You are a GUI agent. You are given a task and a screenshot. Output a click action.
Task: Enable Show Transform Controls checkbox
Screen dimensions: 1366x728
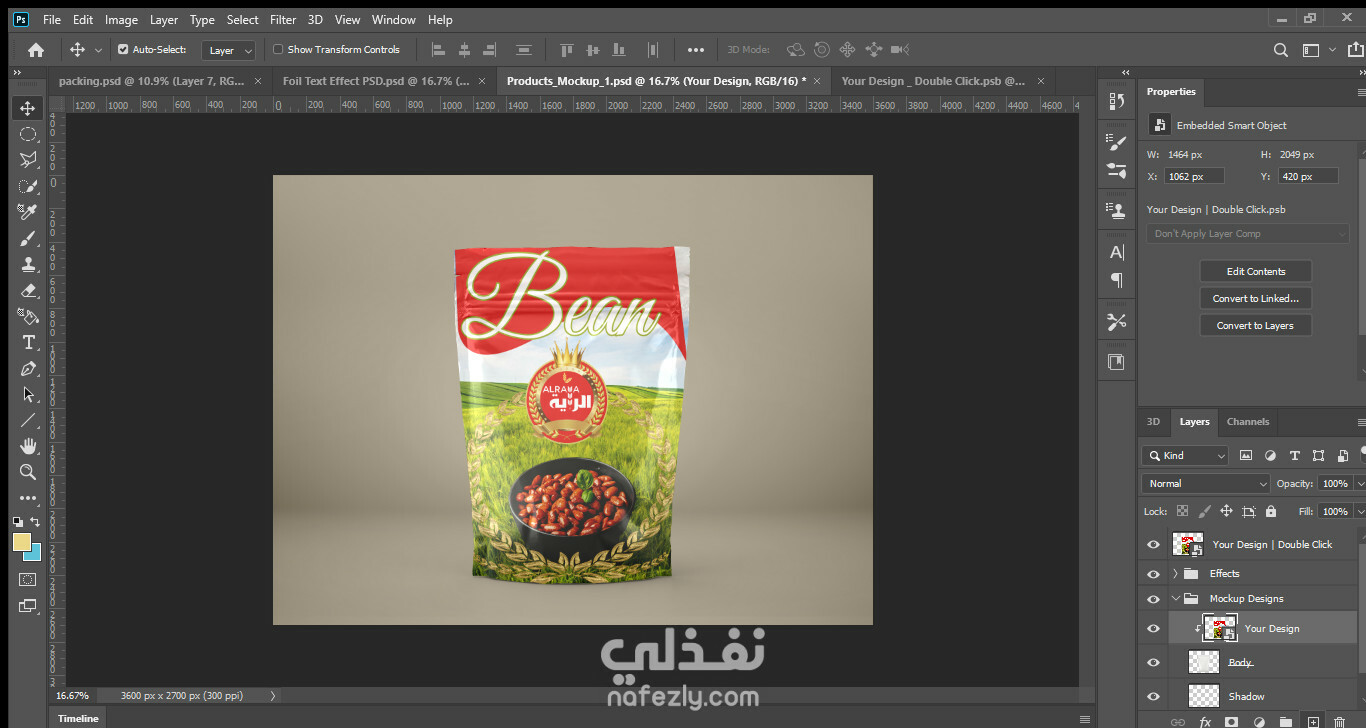(279, 50)
